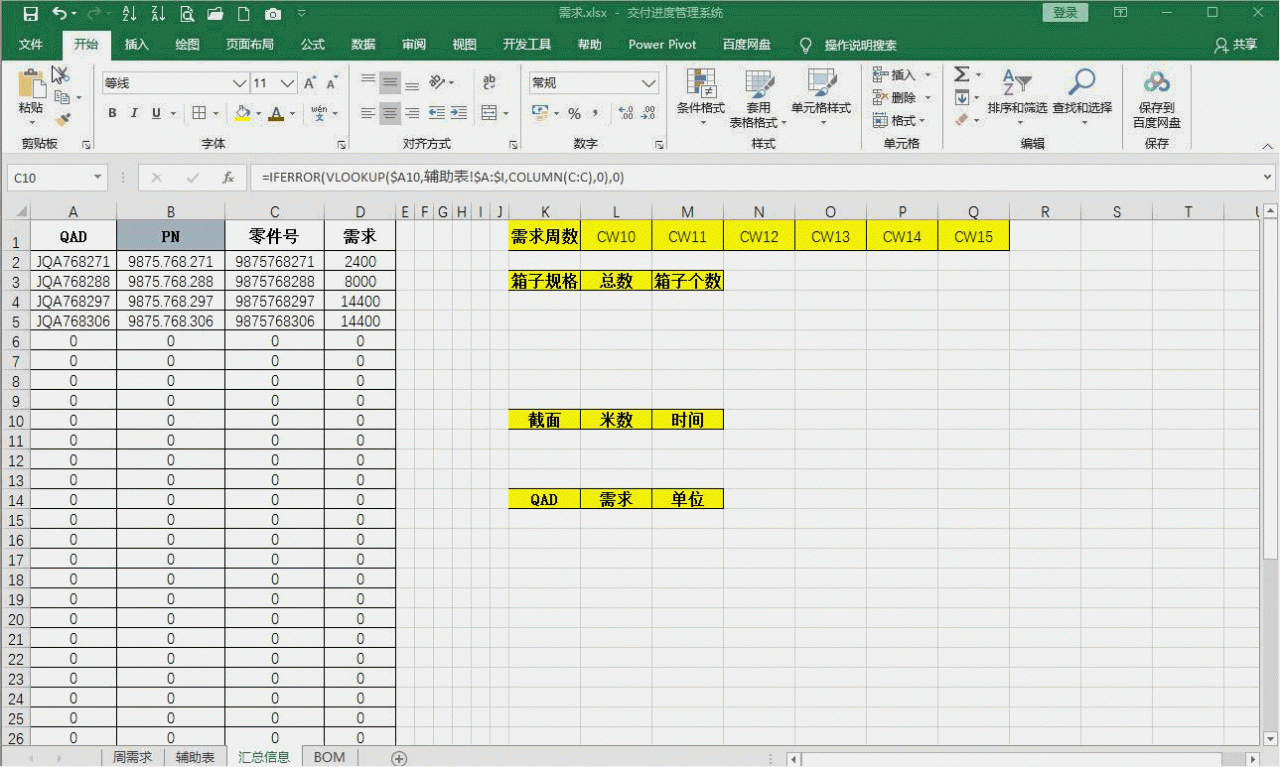Insert function fx button

click(x=228, y=178)
